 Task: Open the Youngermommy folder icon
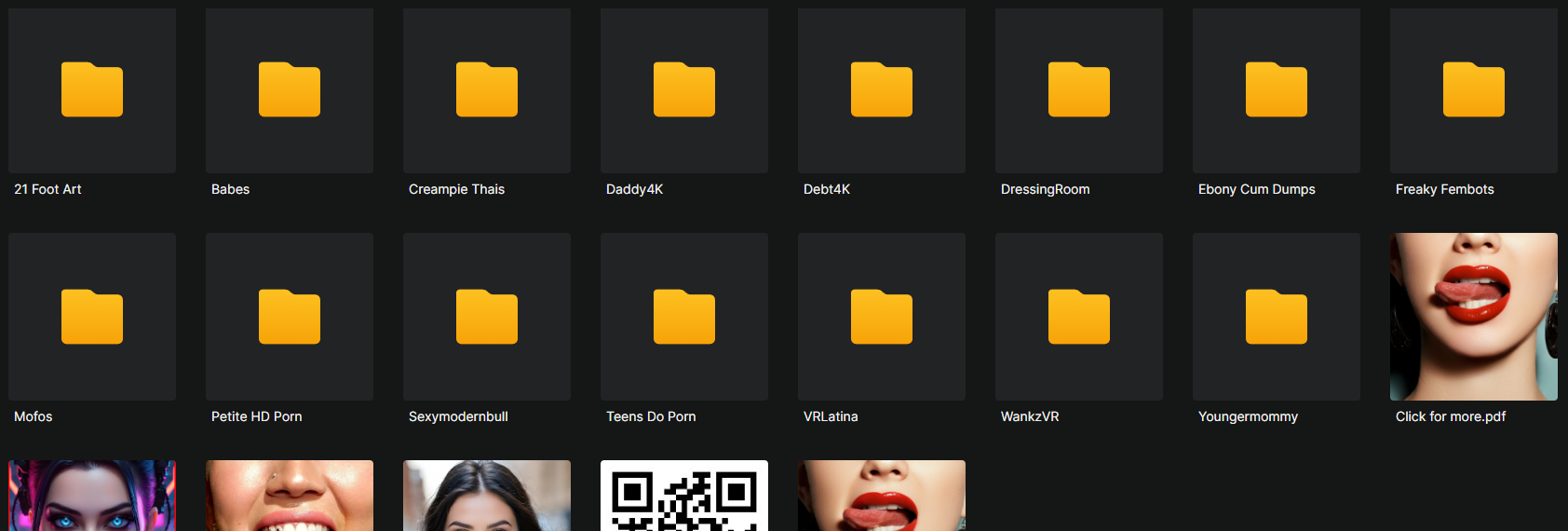pos(1277,317)
